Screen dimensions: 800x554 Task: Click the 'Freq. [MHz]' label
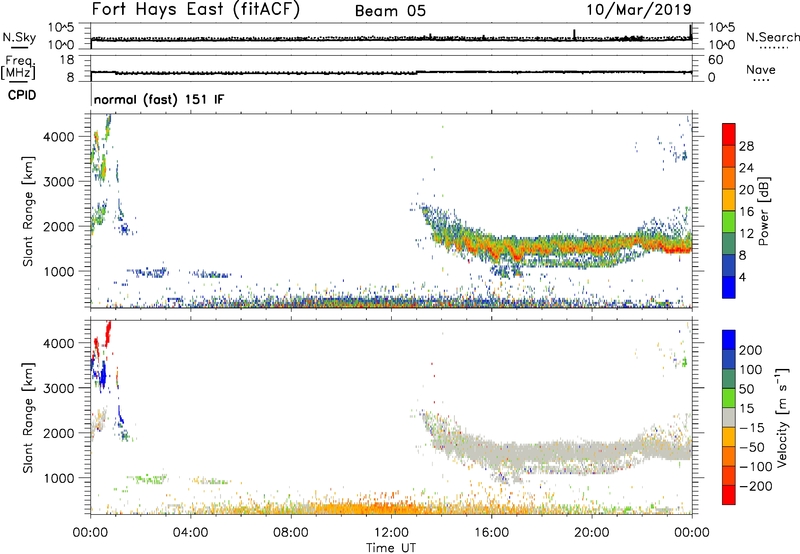click(x=18, y=67)
